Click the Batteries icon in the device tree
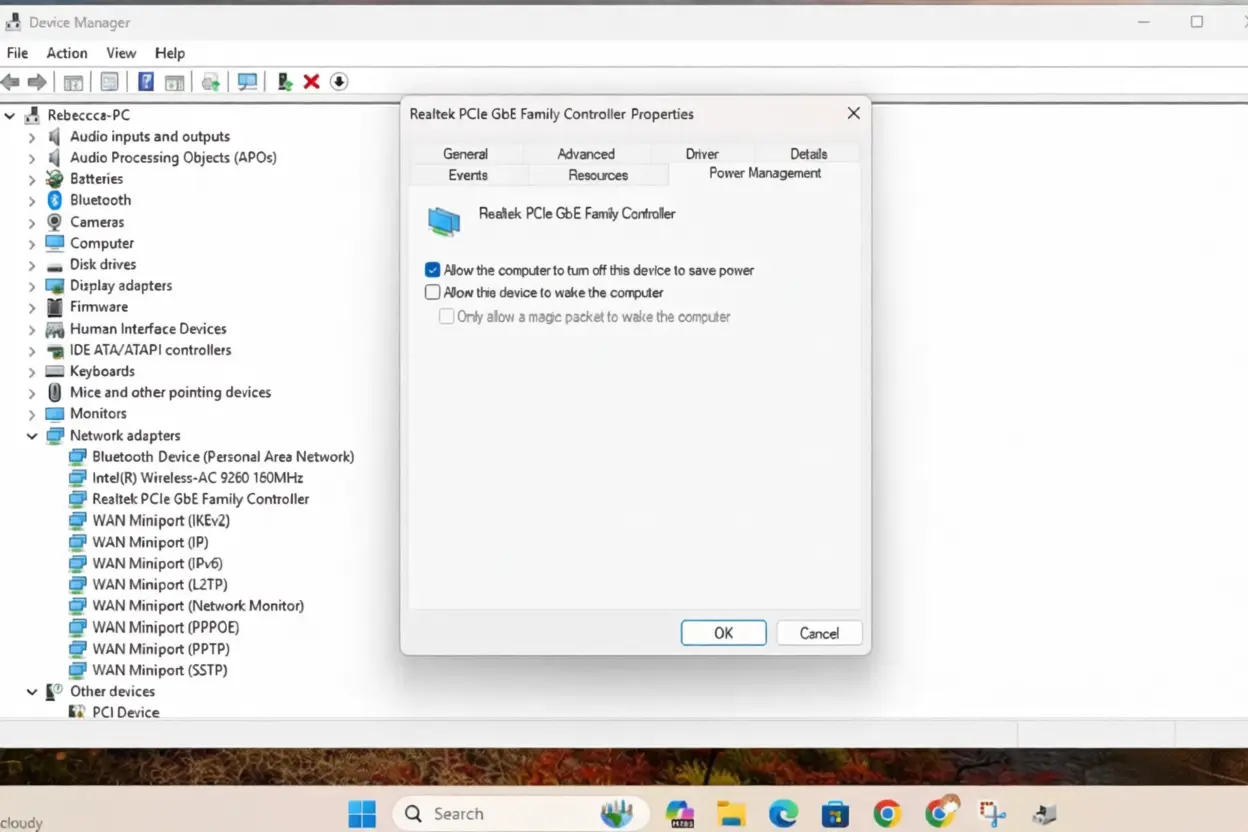This screenshot has width=1248, height=832. click(x=55, y=179)
